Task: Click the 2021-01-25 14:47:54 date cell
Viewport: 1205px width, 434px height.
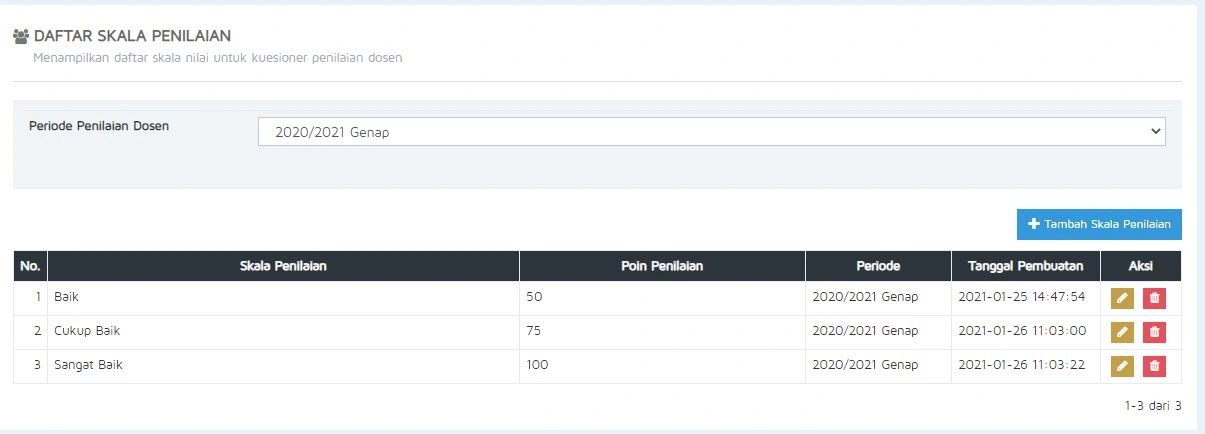Action: (x=1026, y=298)
